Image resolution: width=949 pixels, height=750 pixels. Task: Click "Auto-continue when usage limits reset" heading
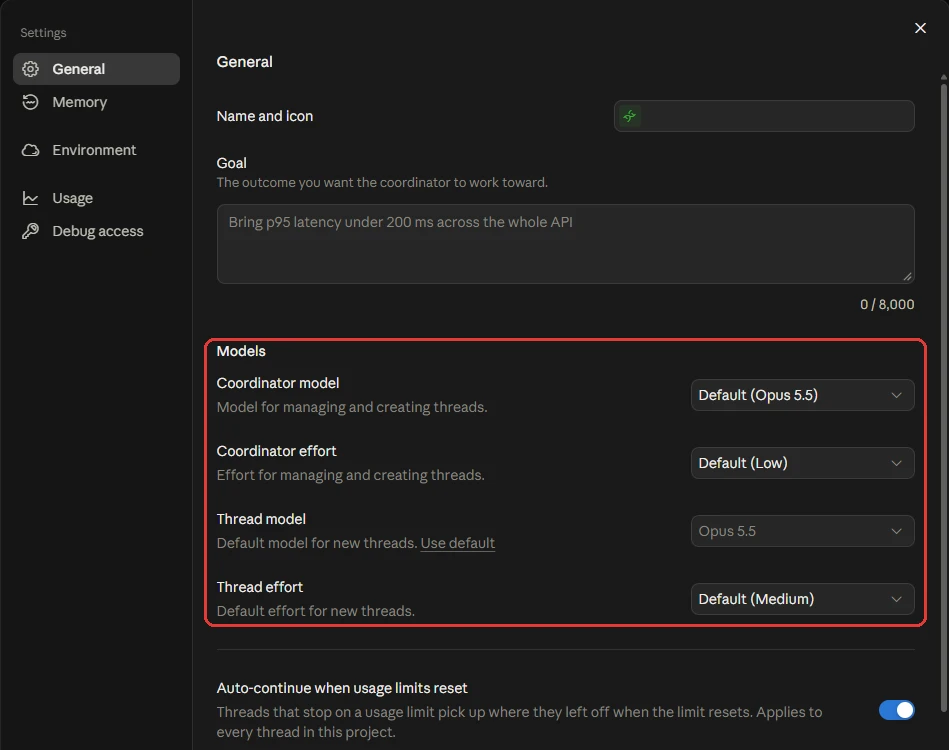click(x=342, y=688)
